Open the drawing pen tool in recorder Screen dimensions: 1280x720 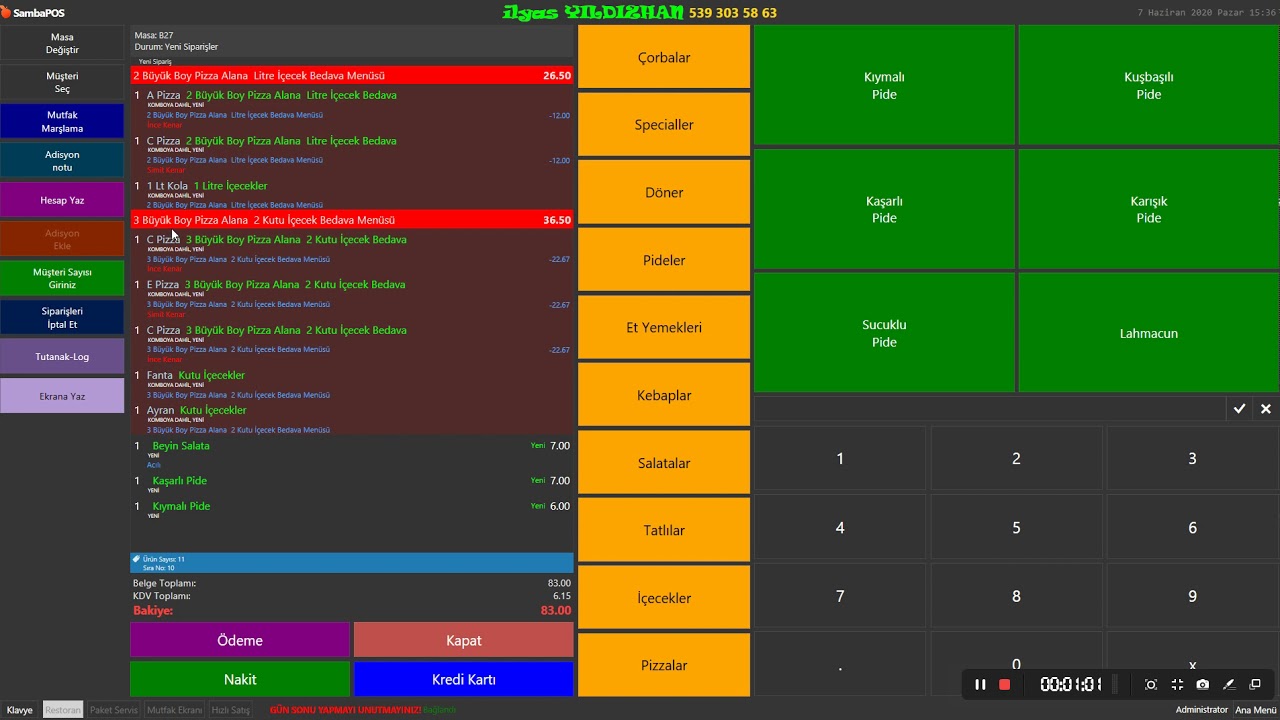tap(1229, 685)
